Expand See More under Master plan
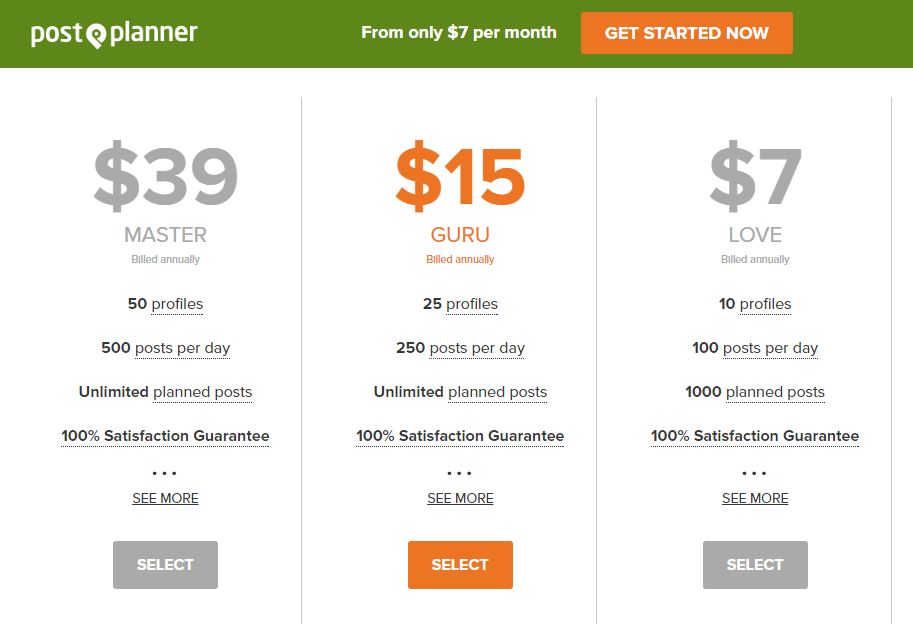 [x=165, y=498]
